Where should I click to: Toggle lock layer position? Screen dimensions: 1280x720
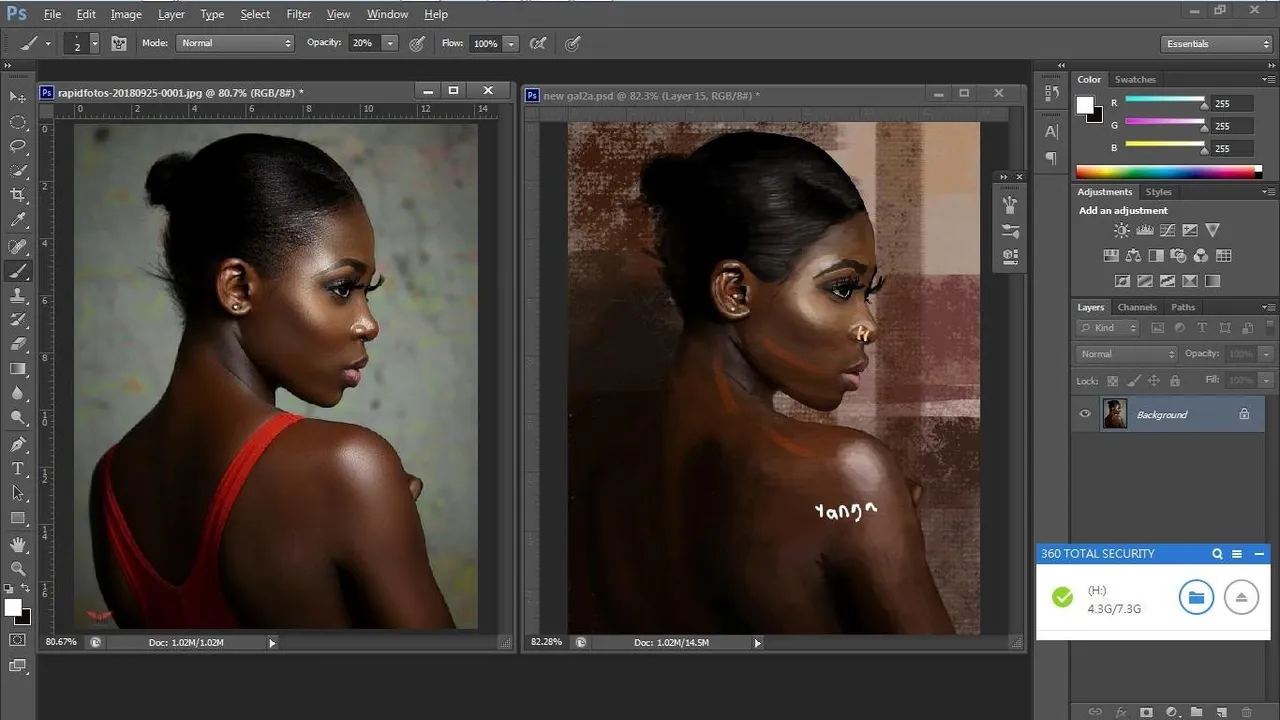click(x=1154, y=381)
